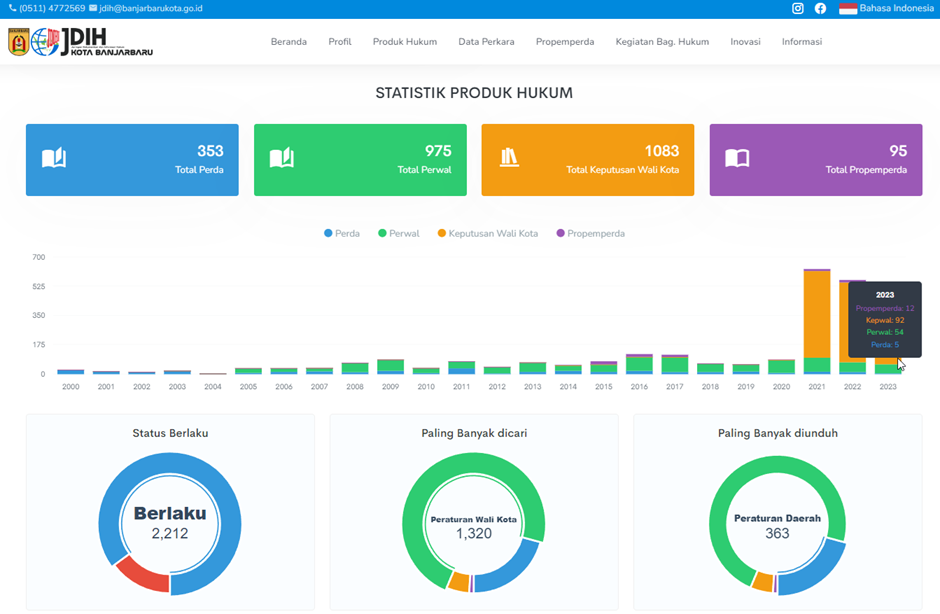
Task: Expand the Profil navigation menu
Action: pyautogui.click(x=340, y=42)
